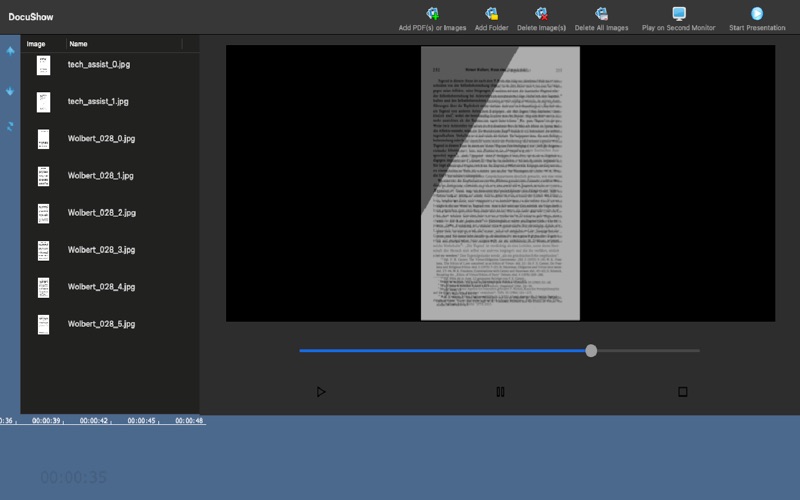Click the 00:00:48 timeline mark

tap(189, 421)
